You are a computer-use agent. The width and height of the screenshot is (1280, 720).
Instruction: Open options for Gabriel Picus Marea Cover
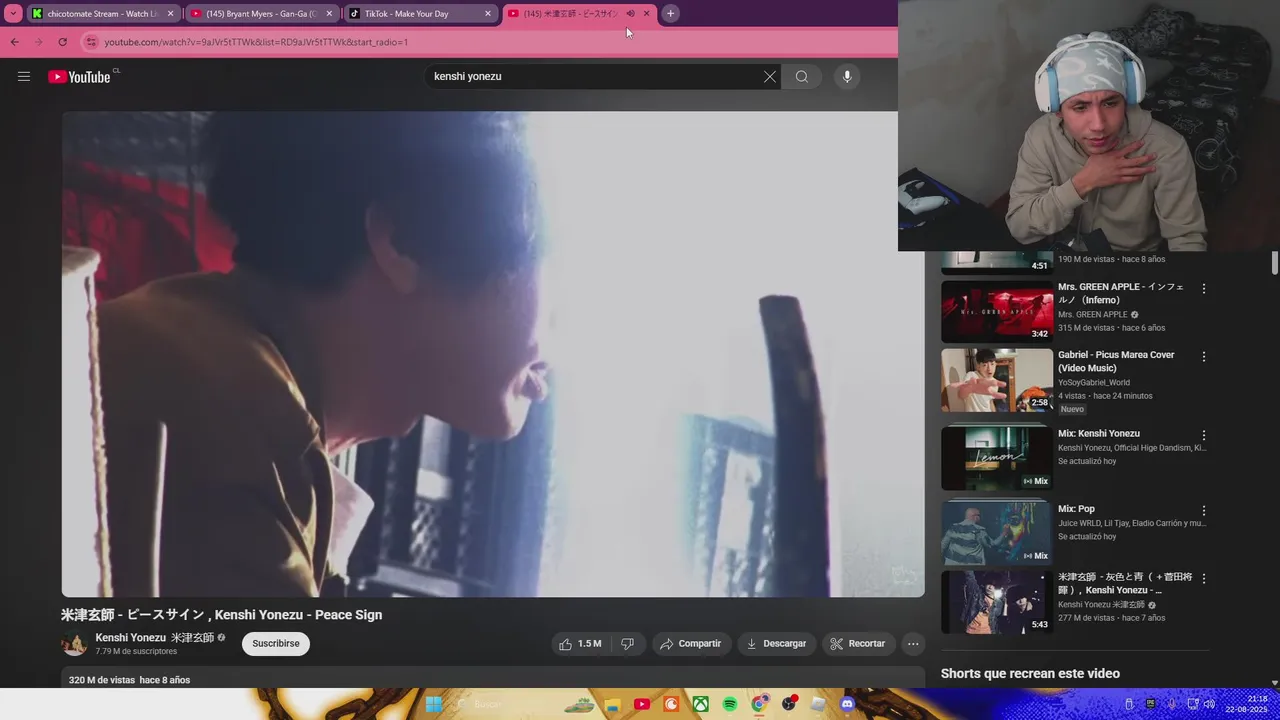tap(1204, 357)
